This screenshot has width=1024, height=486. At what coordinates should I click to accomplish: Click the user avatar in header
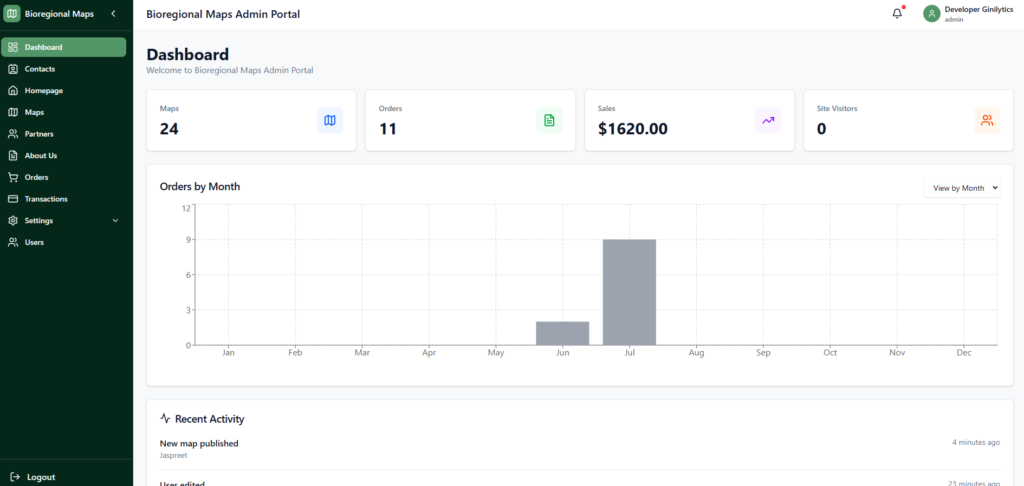[x=931, y=14]
